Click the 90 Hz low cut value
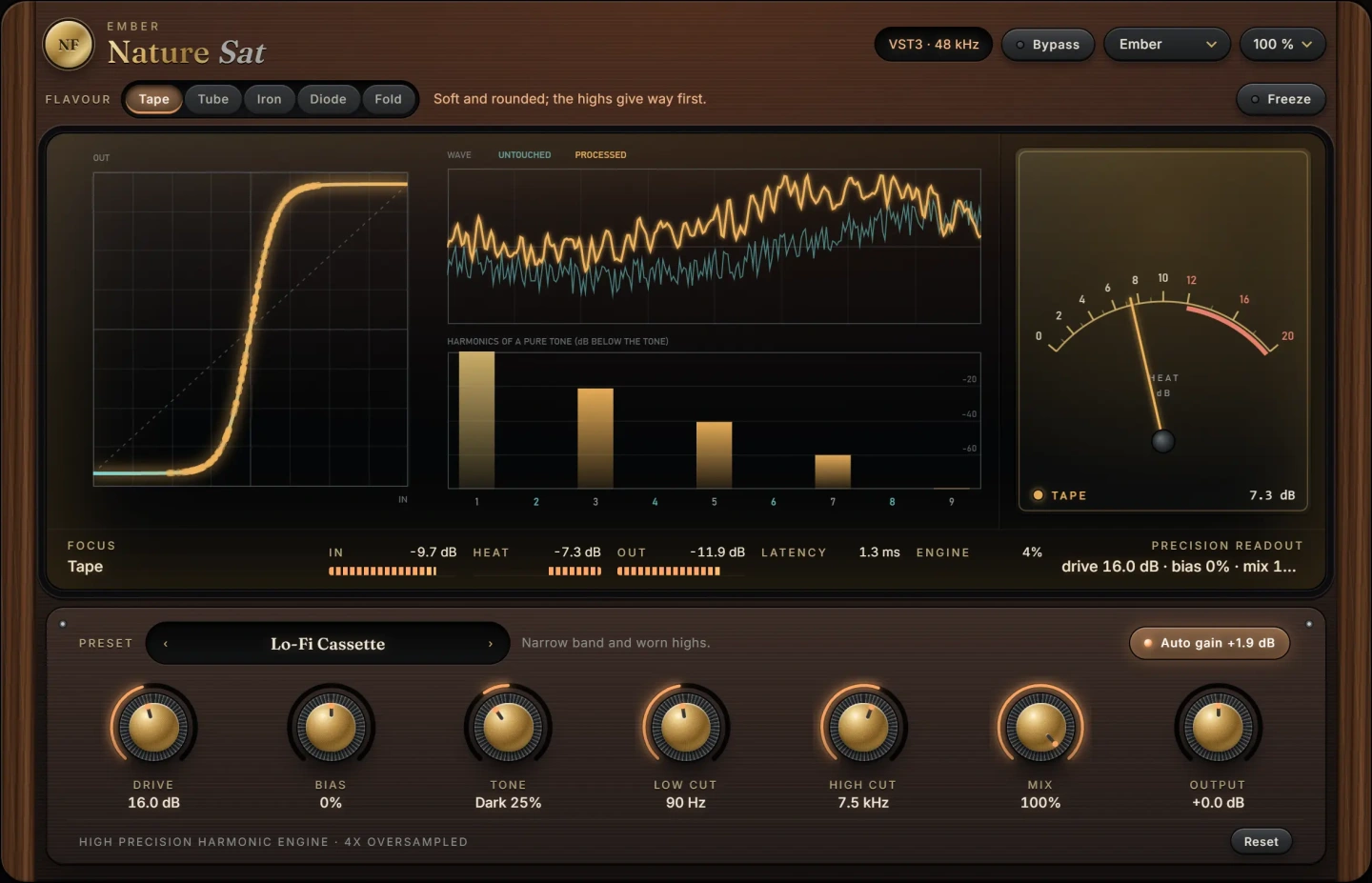 point(685,803)
